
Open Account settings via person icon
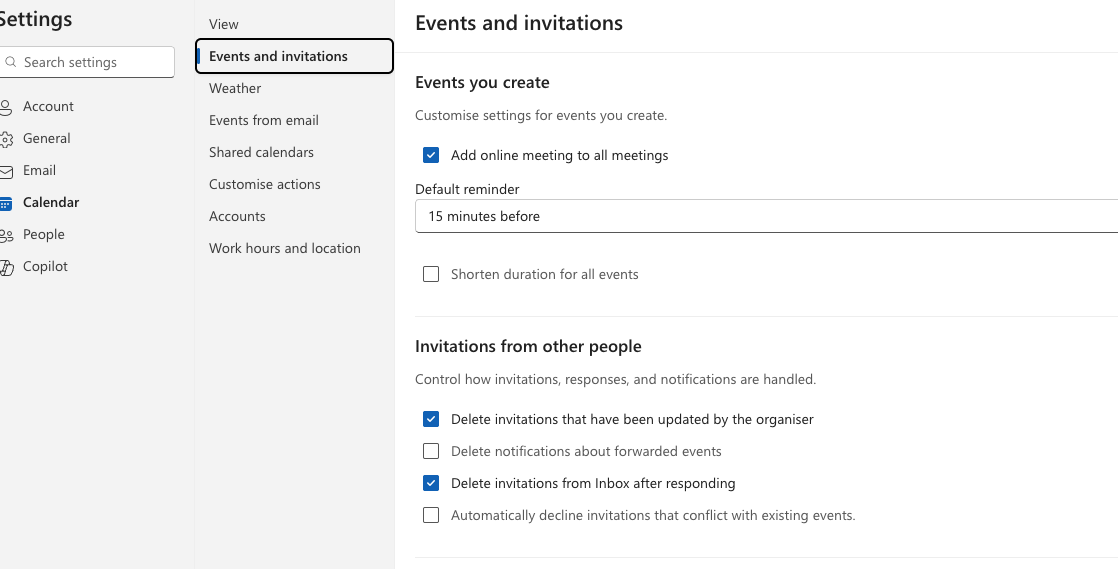6,107
